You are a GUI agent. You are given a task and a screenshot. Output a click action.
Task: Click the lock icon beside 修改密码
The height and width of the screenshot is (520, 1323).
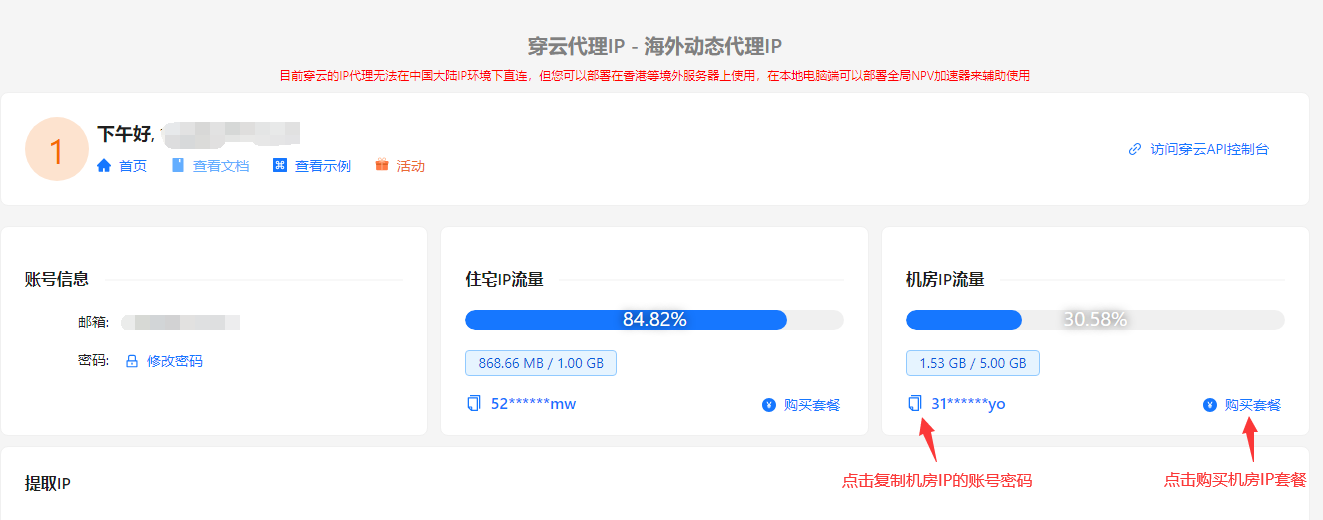131,361
